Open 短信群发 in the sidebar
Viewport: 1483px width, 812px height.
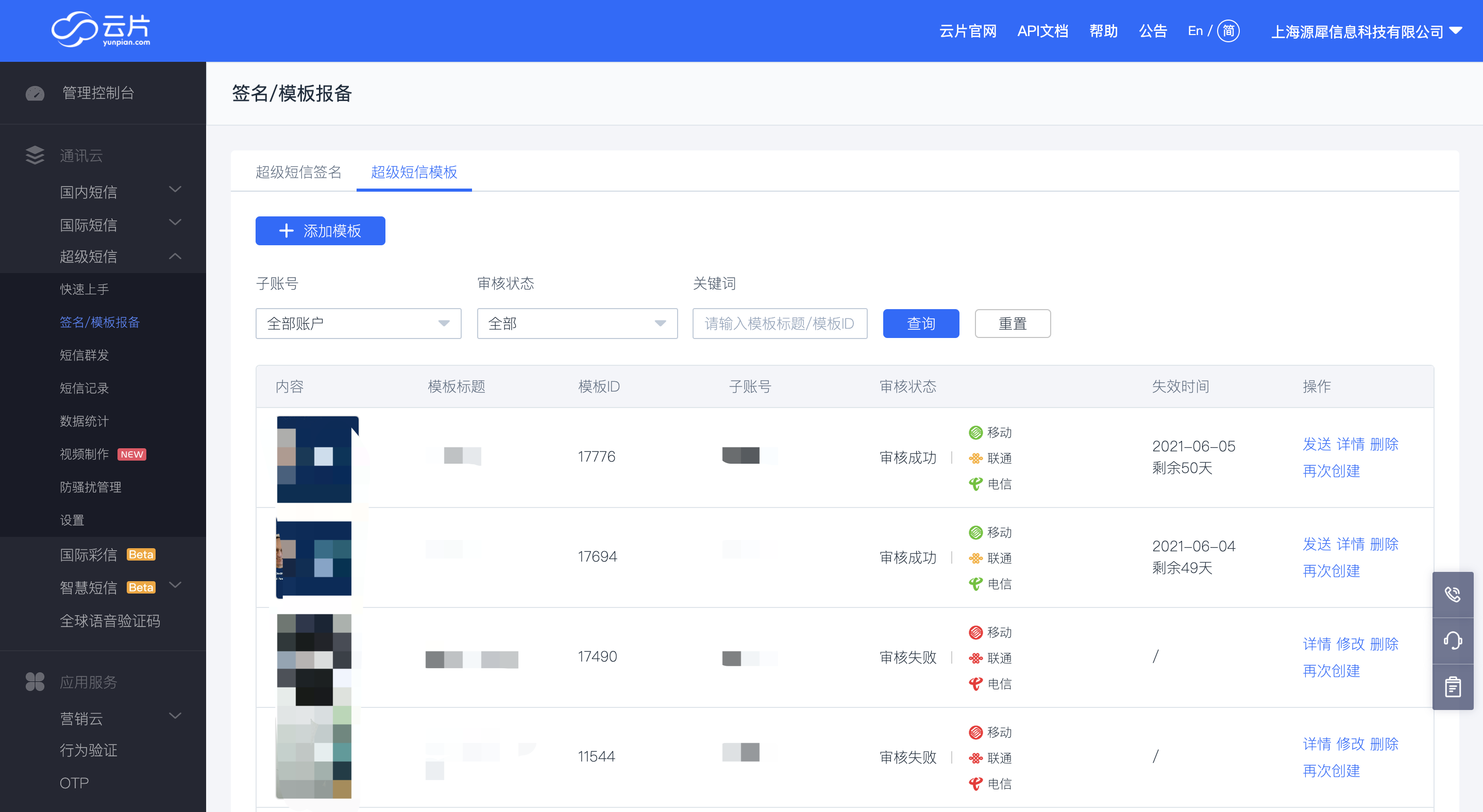pyautogui.click(x=85, y=355)
